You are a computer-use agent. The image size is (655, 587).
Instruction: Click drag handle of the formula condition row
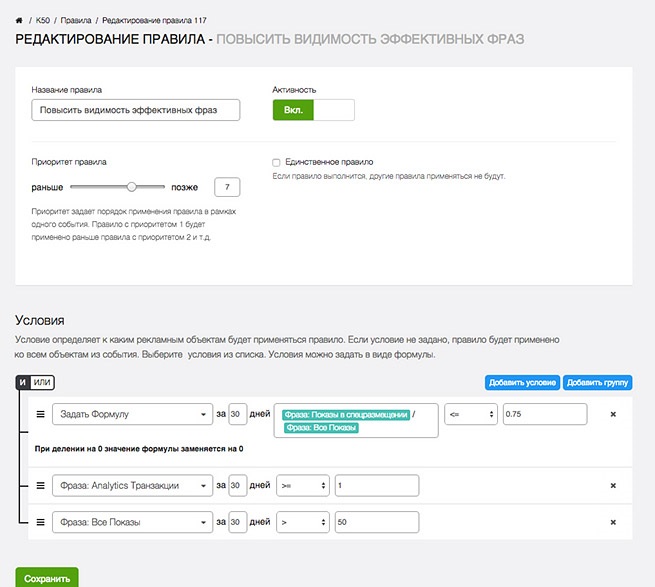tap(41, 414)
